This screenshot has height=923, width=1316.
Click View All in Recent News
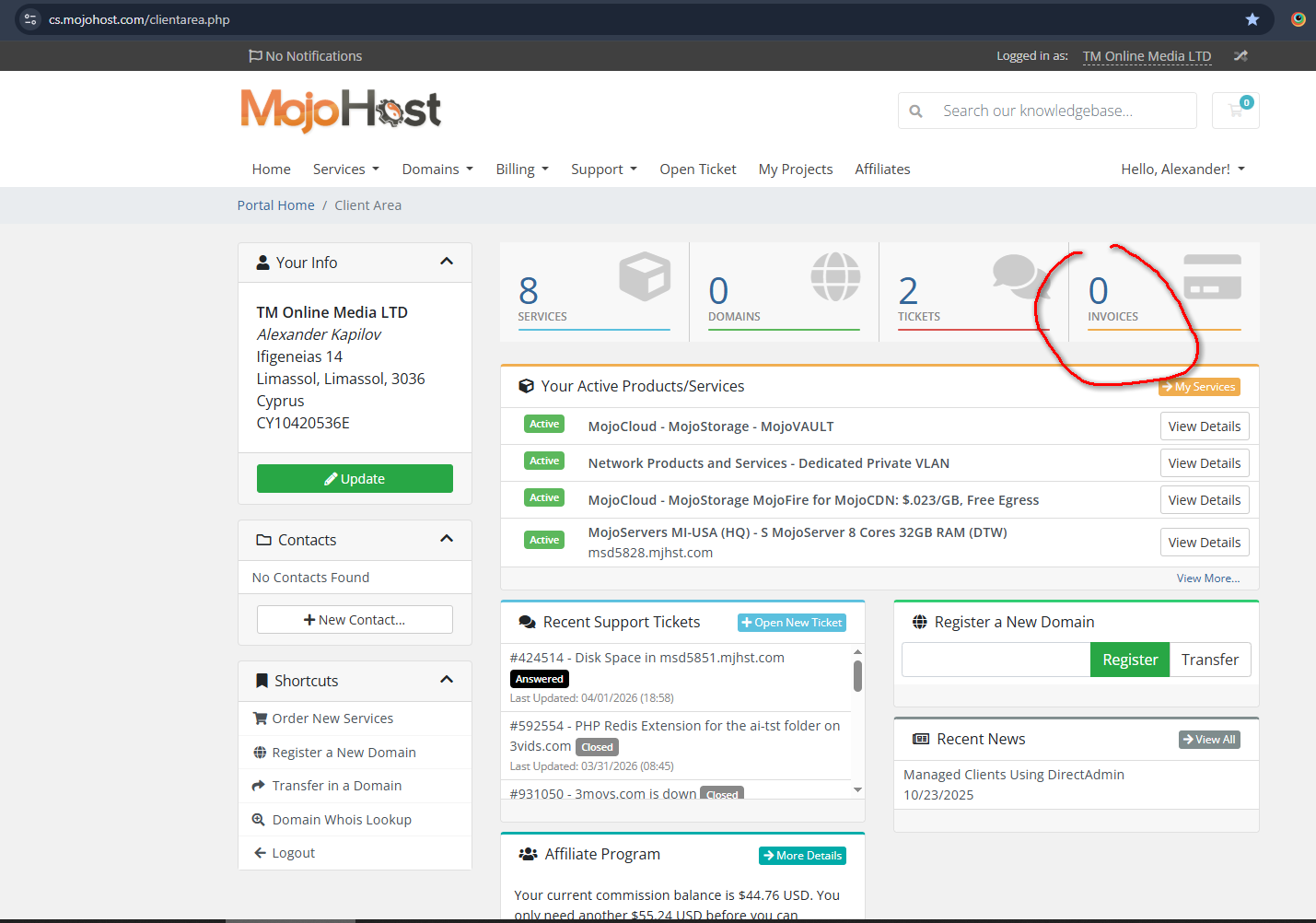click(1210, 740)
